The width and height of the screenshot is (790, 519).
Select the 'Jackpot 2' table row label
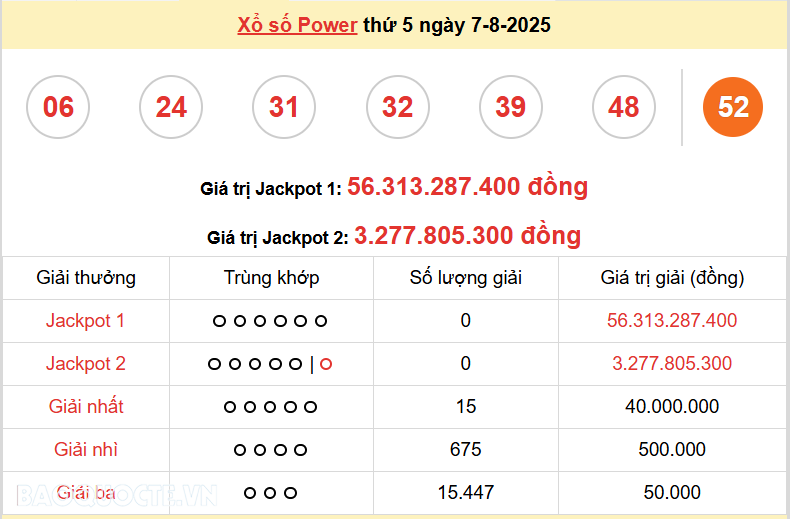(x=86, y=363)
